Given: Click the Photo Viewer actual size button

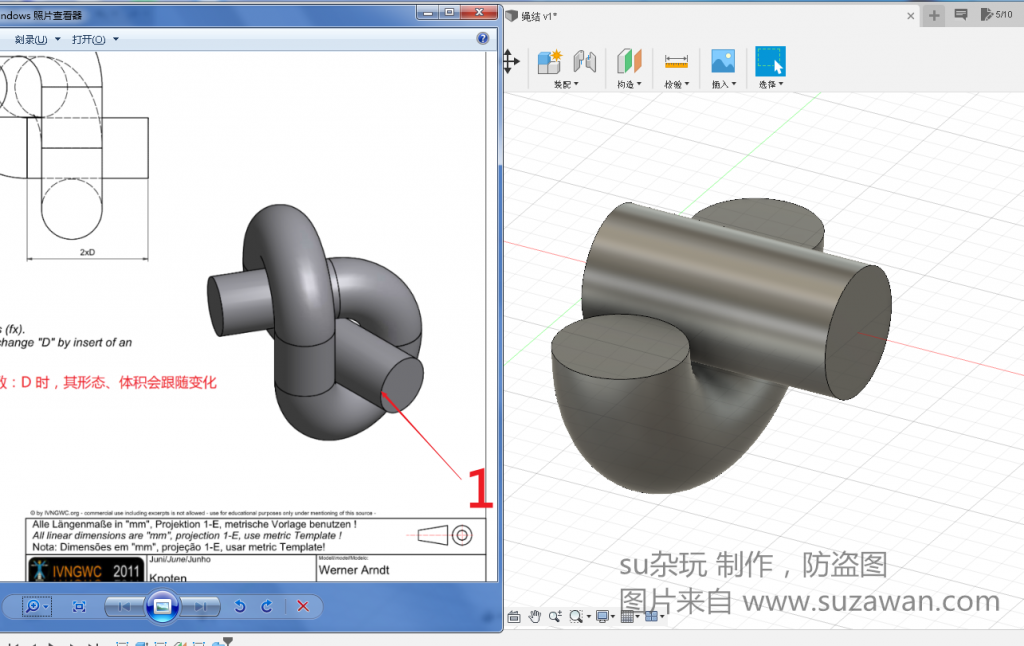Looking at the screenshot, I should coord(79,607).
